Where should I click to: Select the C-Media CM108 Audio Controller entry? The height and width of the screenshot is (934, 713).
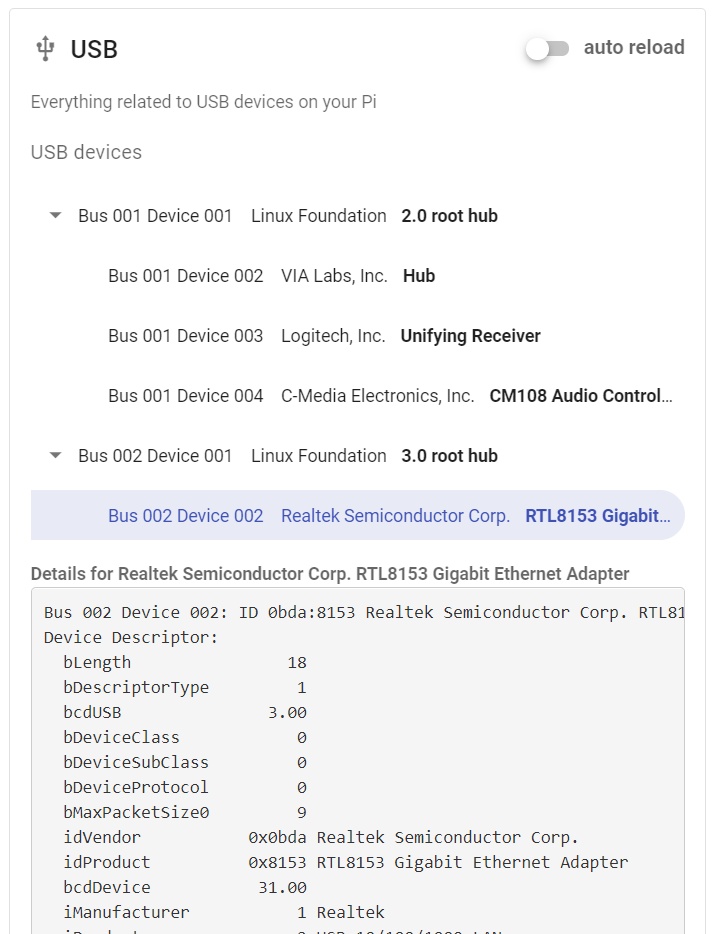[357, 396]
